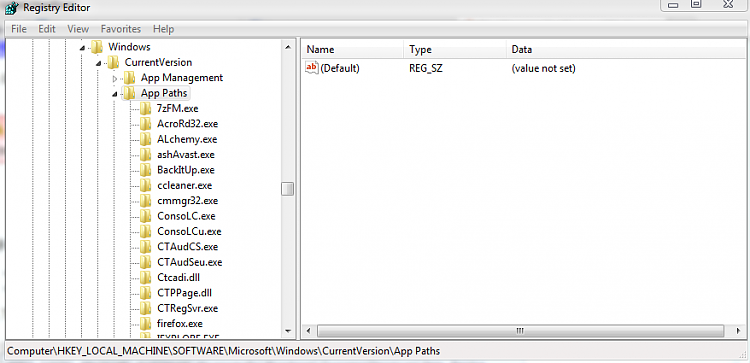The width and height of the screenshot is (750, 363).
Task: Click the cmmgr32.exe folder icon
Action: tap(145, 200)
